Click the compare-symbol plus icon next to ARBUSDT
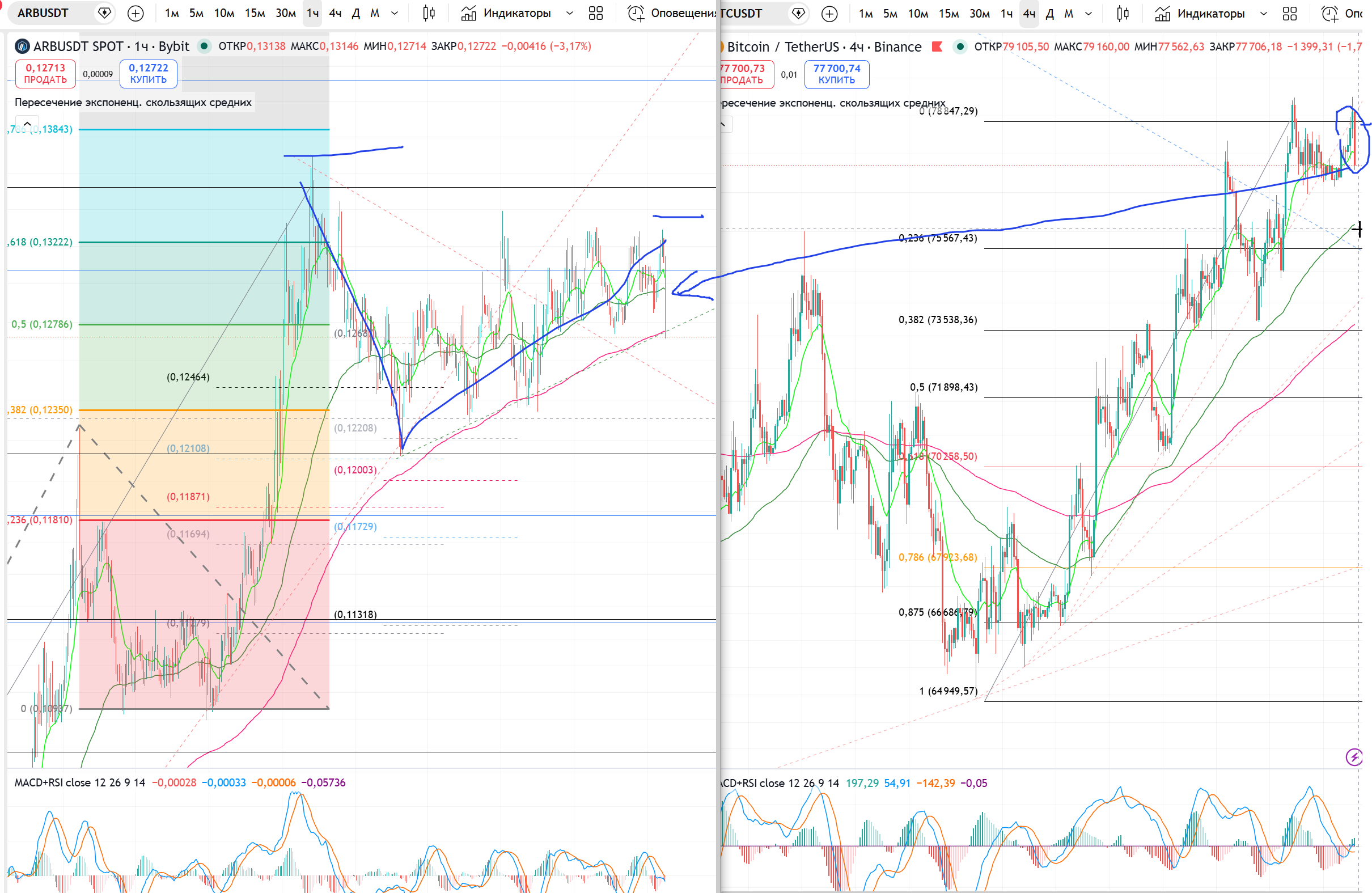 pyautogui.click(x=135, y=13)
